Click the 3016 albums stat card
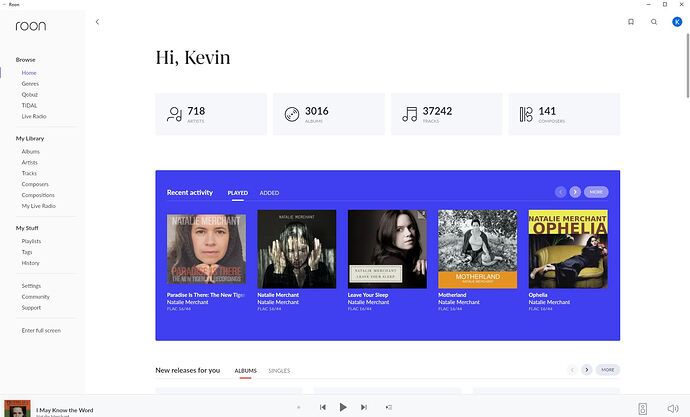Viewport: 690px width, 417px height. 329,114
